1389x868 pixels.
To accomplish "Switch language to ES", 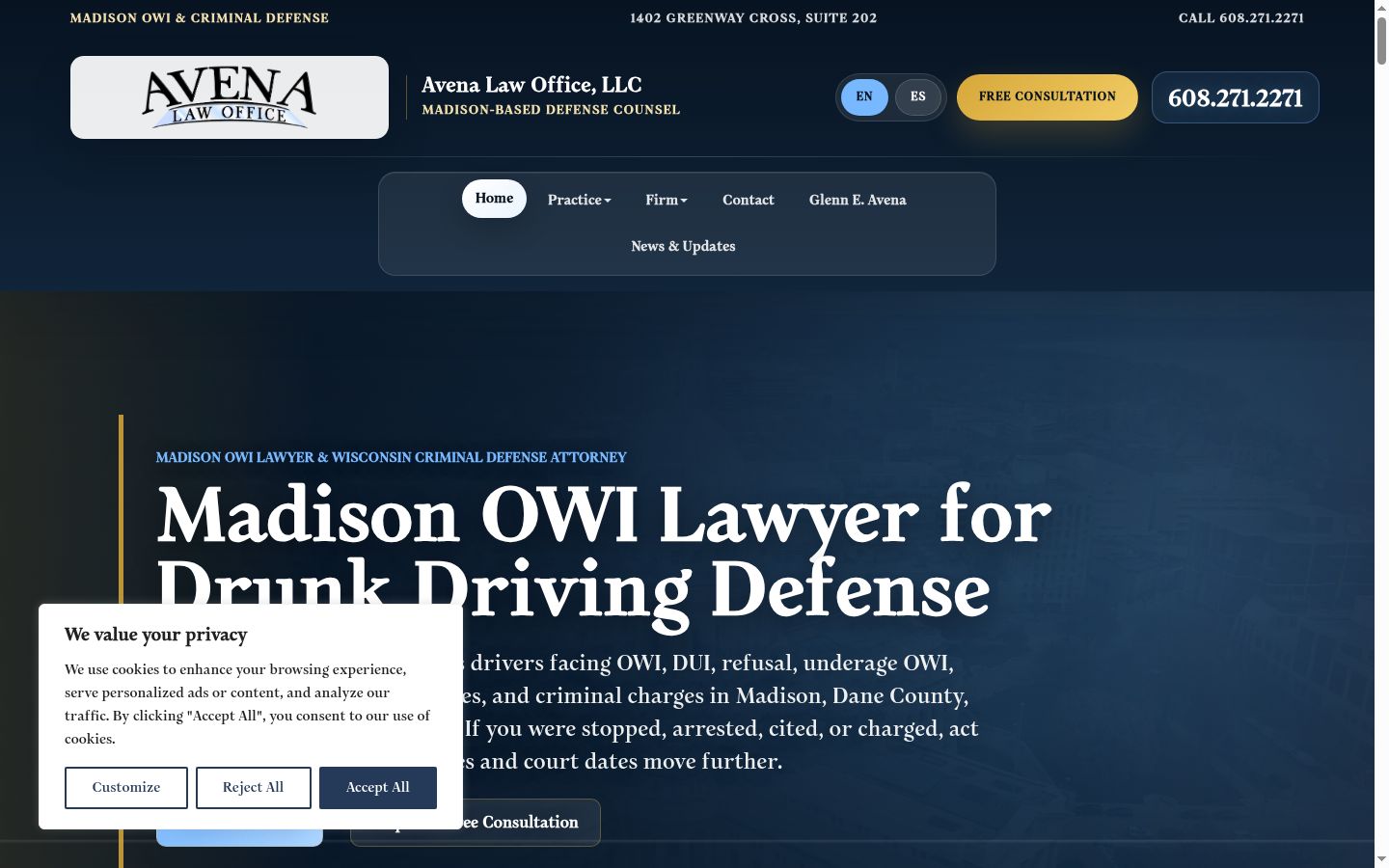I will [917, 97].
